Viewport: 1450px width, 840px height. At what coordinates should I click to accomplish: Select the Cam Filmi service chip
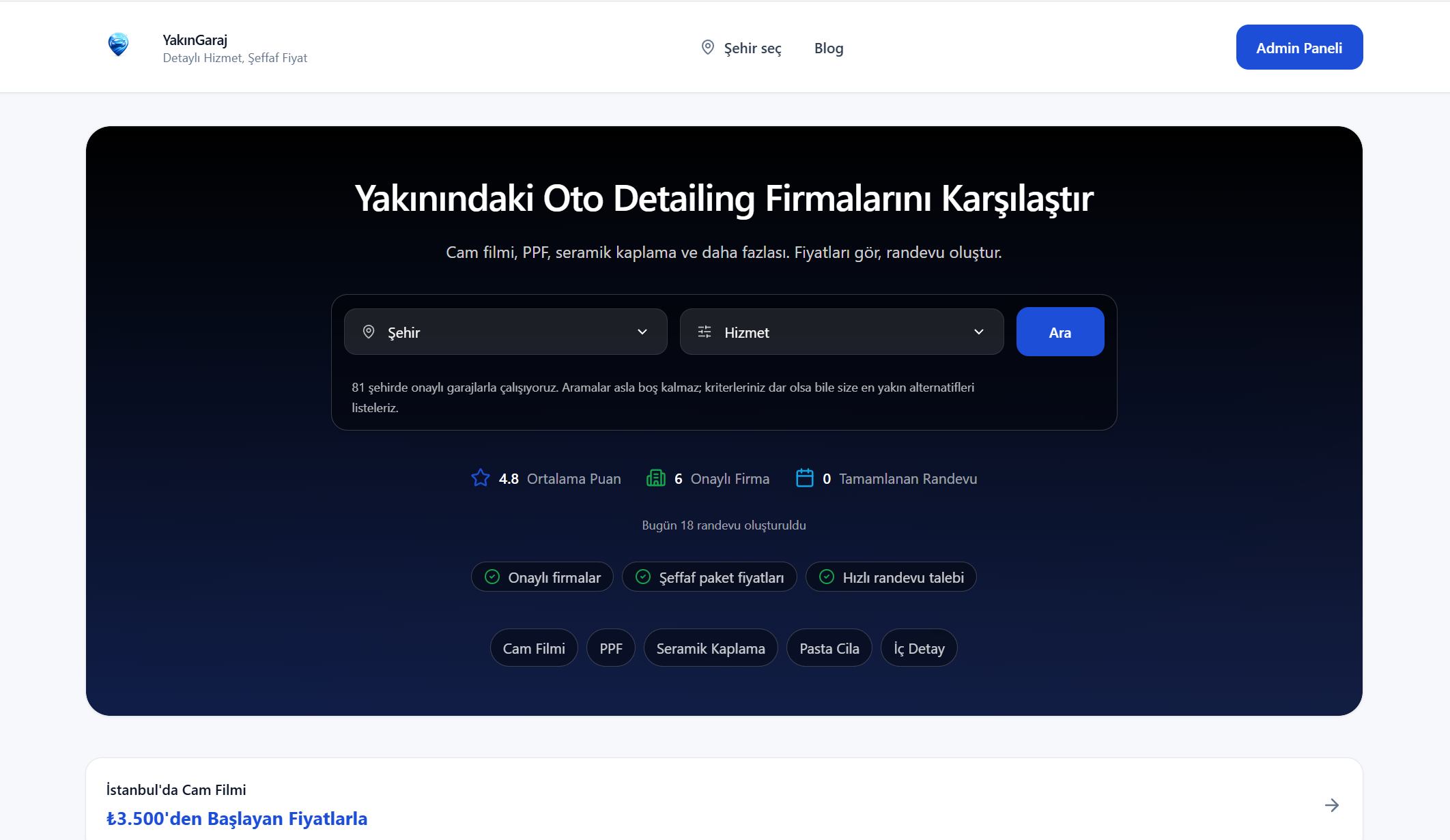click(x=534, y=648)
